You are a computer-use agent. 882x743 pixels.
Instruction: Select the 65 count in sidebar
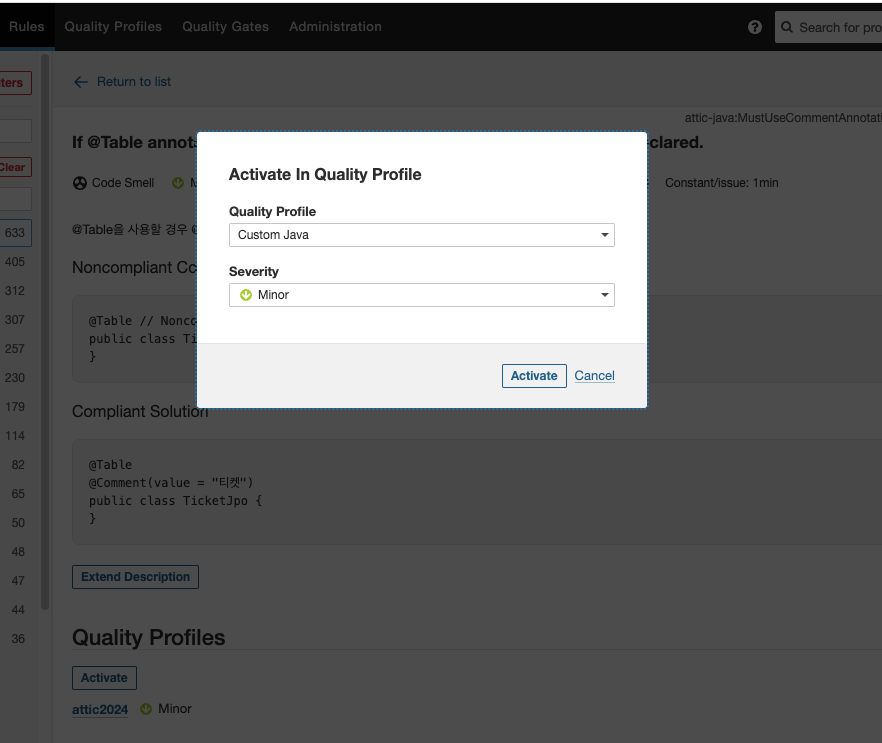(18, 494)
